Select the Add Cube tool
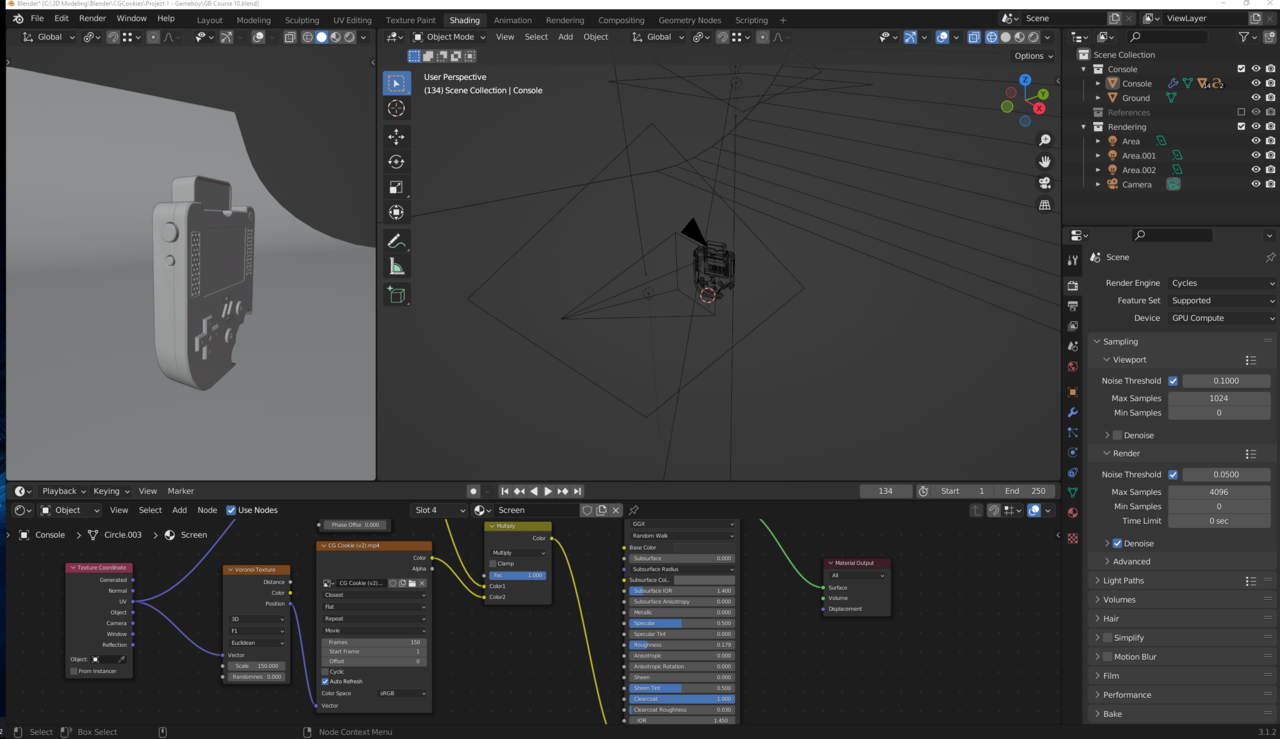 (397, 295)
